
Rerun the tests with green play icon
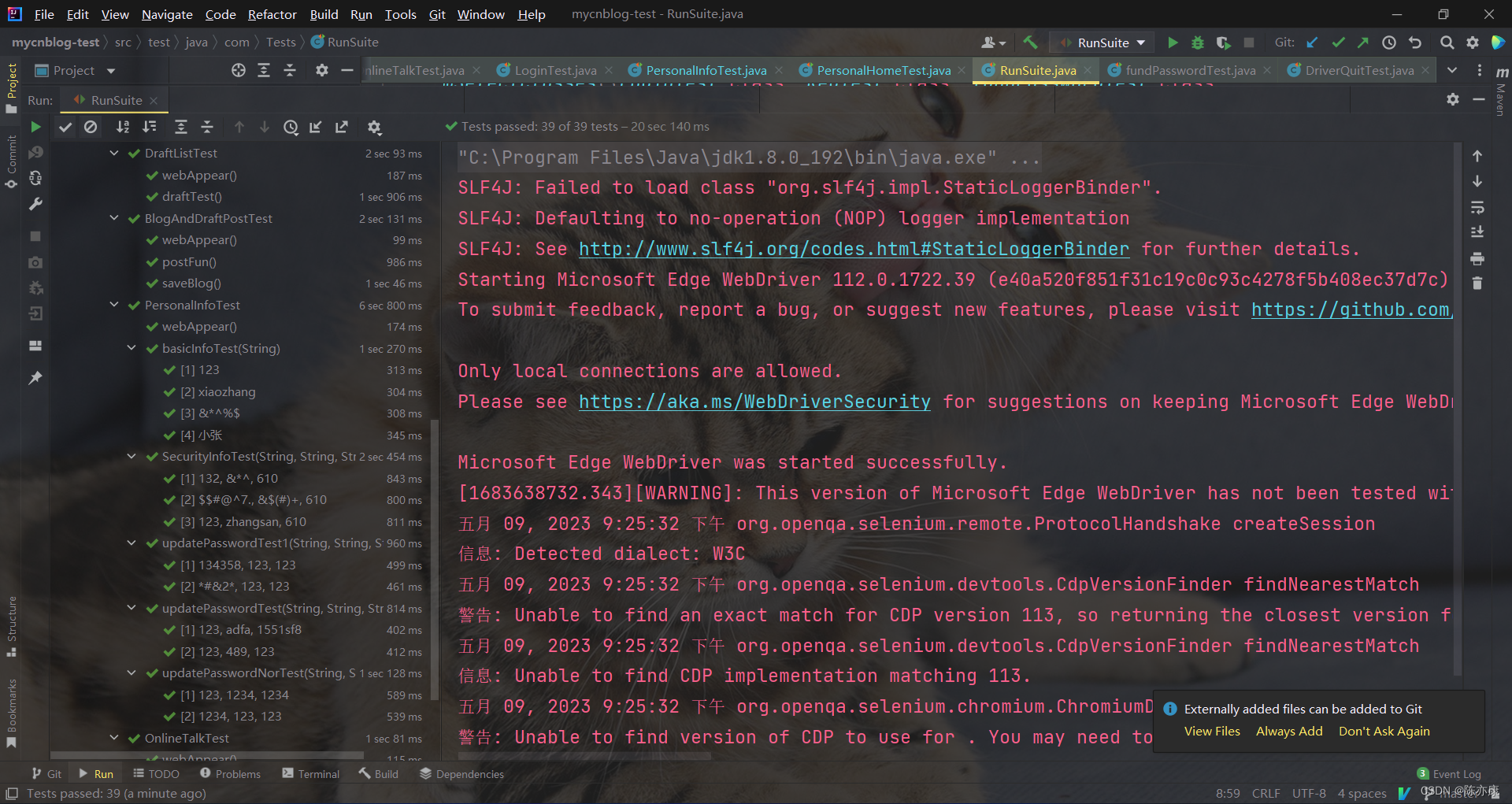35,127
